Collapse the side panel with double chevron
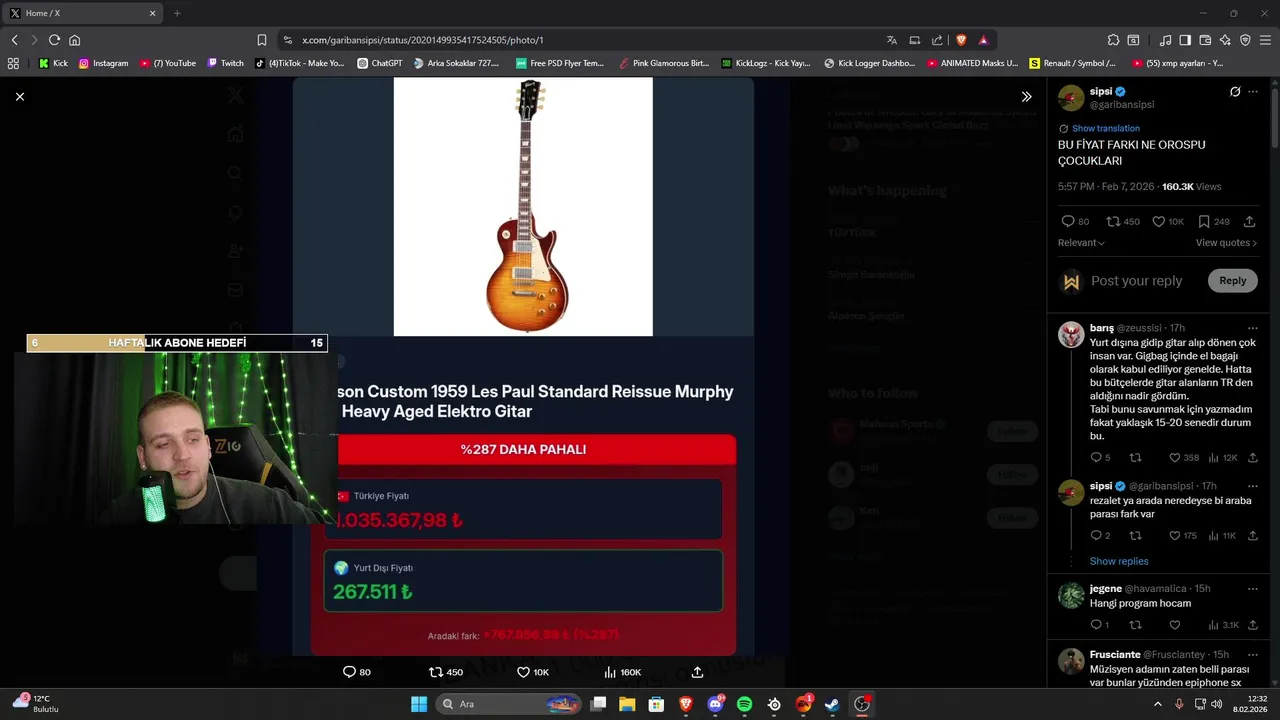 tap(1026, 97)
